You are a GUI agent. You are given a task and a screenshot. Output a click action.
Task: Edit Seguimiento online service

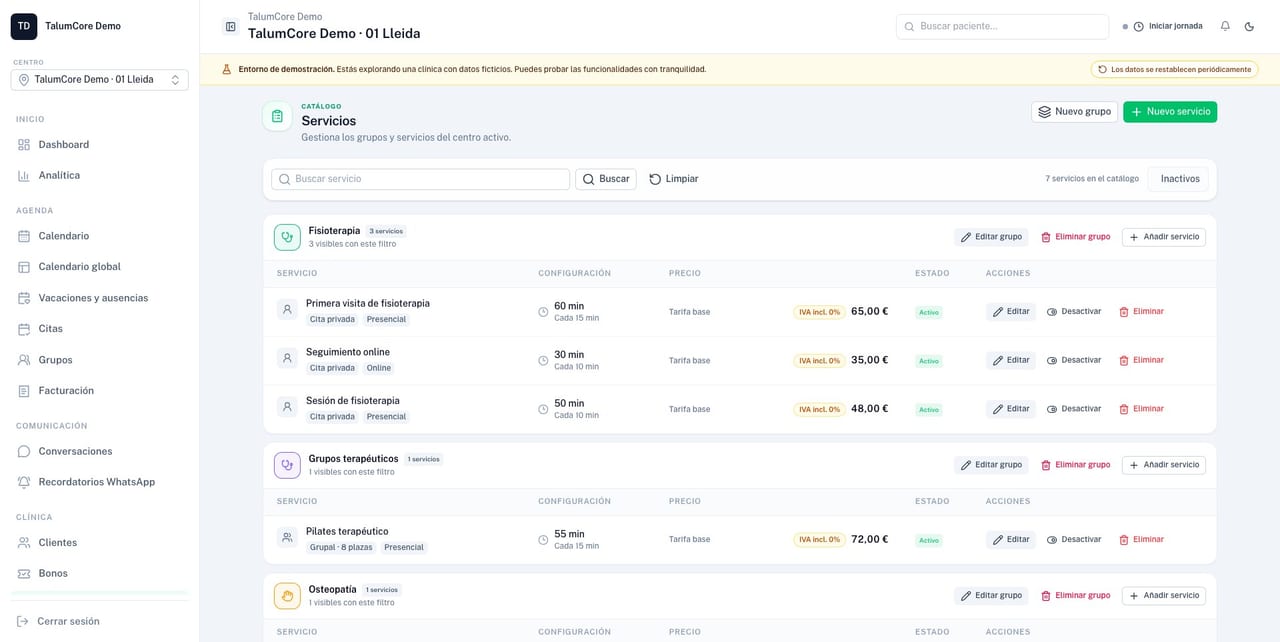click(1011, 360)
